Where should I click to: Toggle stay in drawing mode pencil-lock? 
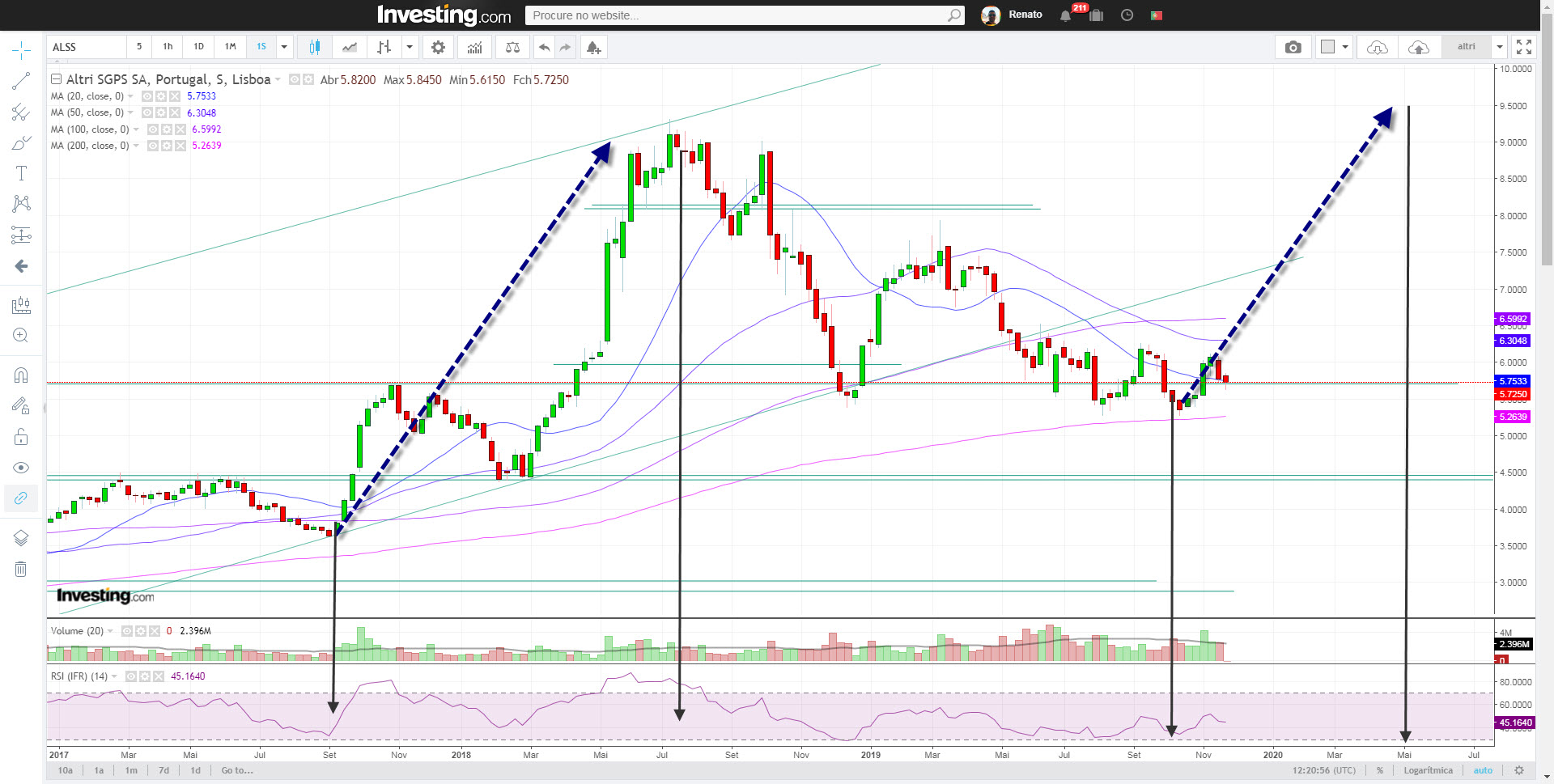pos(21,405)
